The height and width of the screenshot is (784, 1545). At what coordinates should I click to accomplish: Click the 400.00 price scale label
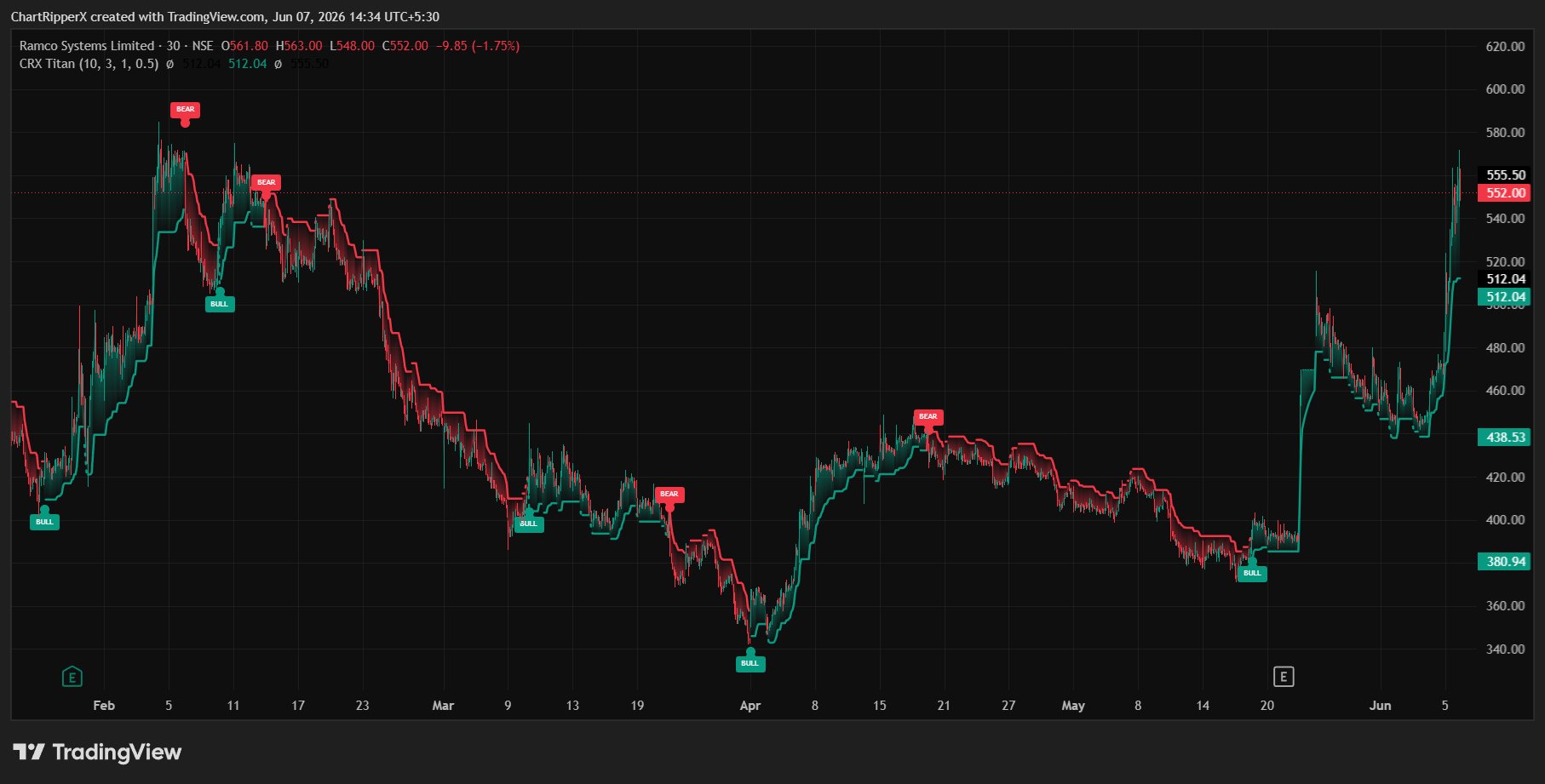(x=1505, y=520)
